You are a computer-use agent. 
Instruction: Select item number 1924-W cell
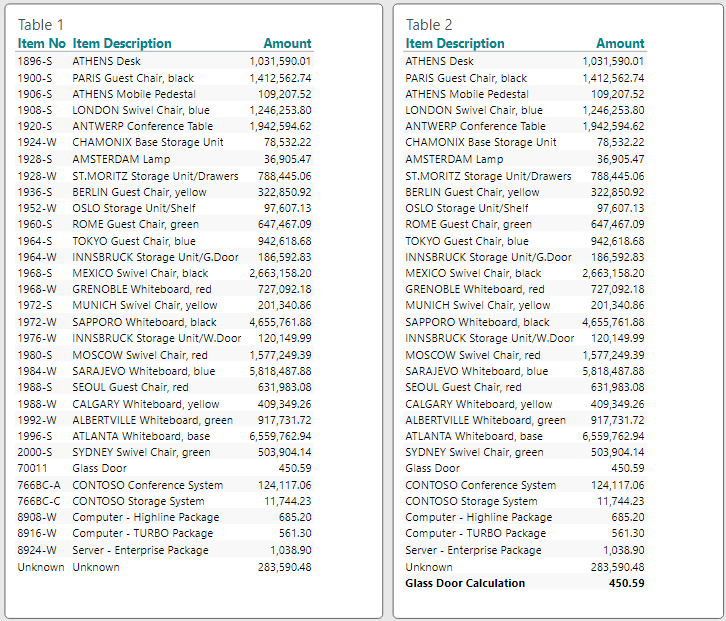tap(37, 142)
